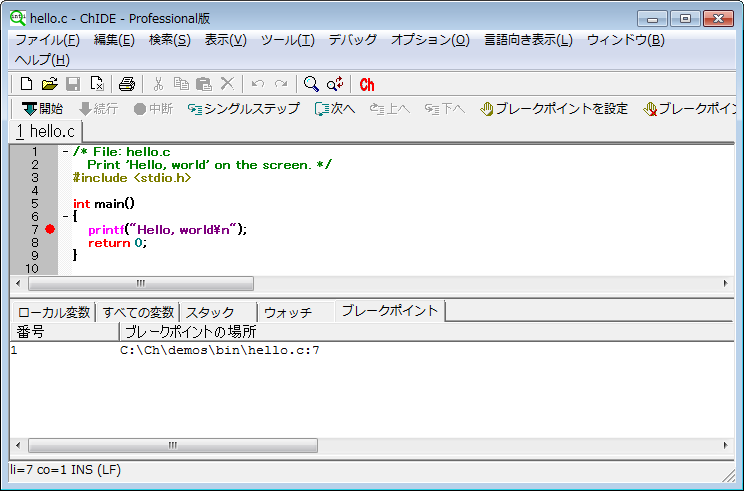Click the Copy icon
The height and width of the screenshot is (491, 744).
181,84
